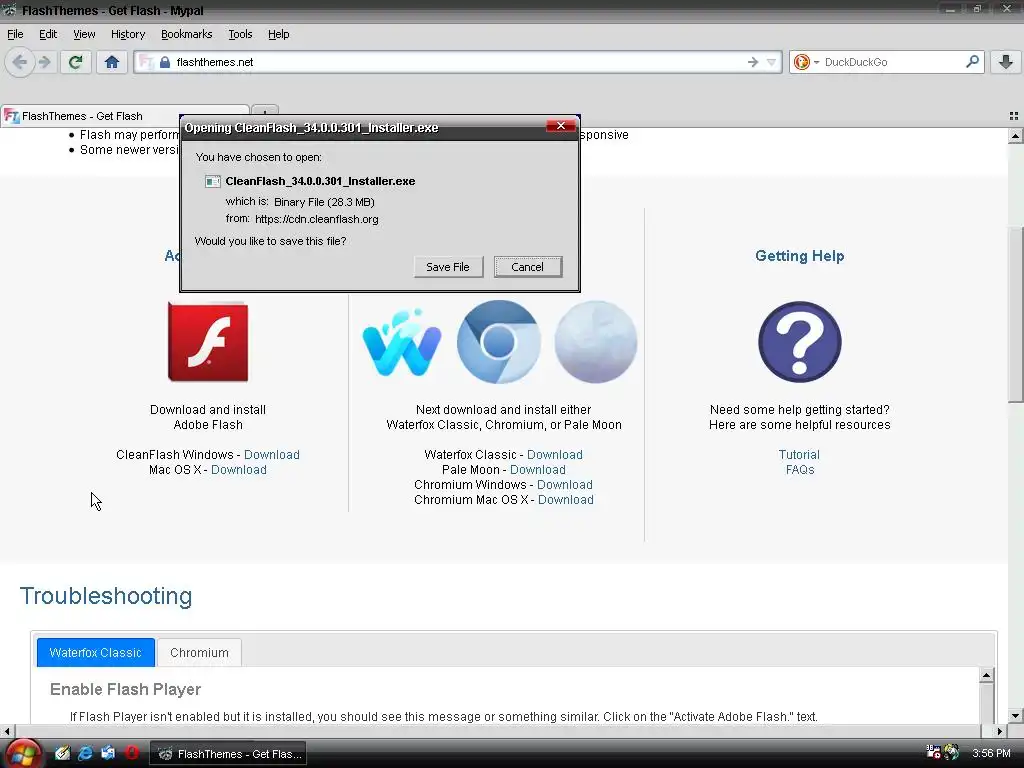Click the second system tray icon beside the clock
The width and height of the screenshot is (1024, 768).
click(x=952, y=752)
